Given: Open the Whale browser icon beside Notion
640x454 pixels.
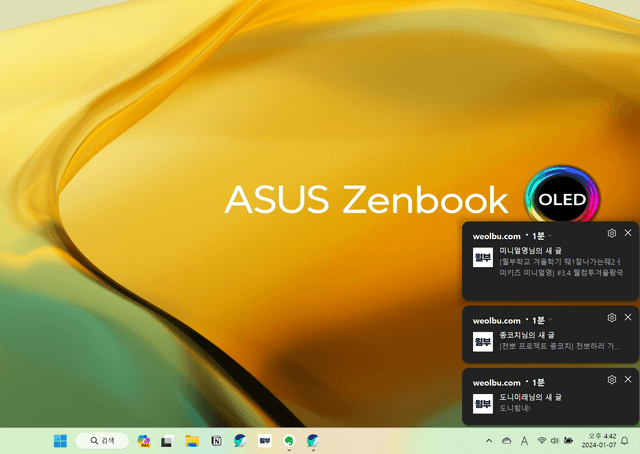Looking at the screenshot, I should point(240,441).
